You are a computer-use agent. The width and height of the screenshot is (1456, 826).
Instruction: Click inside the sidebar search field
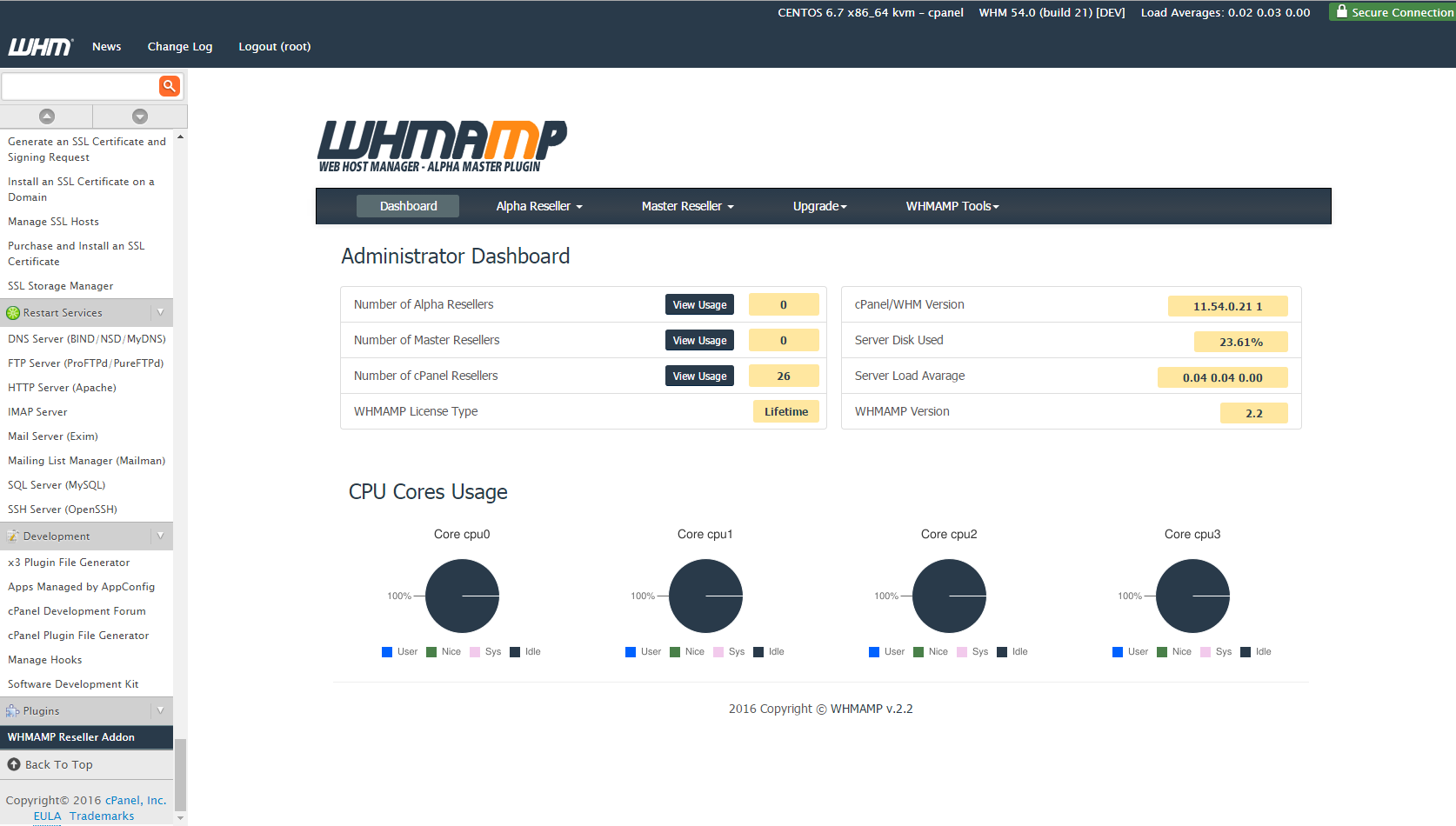coord(78,86)
